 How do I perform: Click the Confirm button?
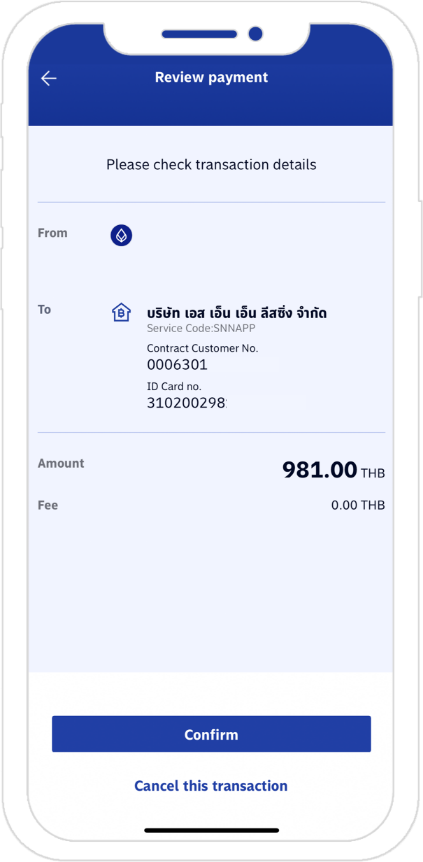point(211,734)
